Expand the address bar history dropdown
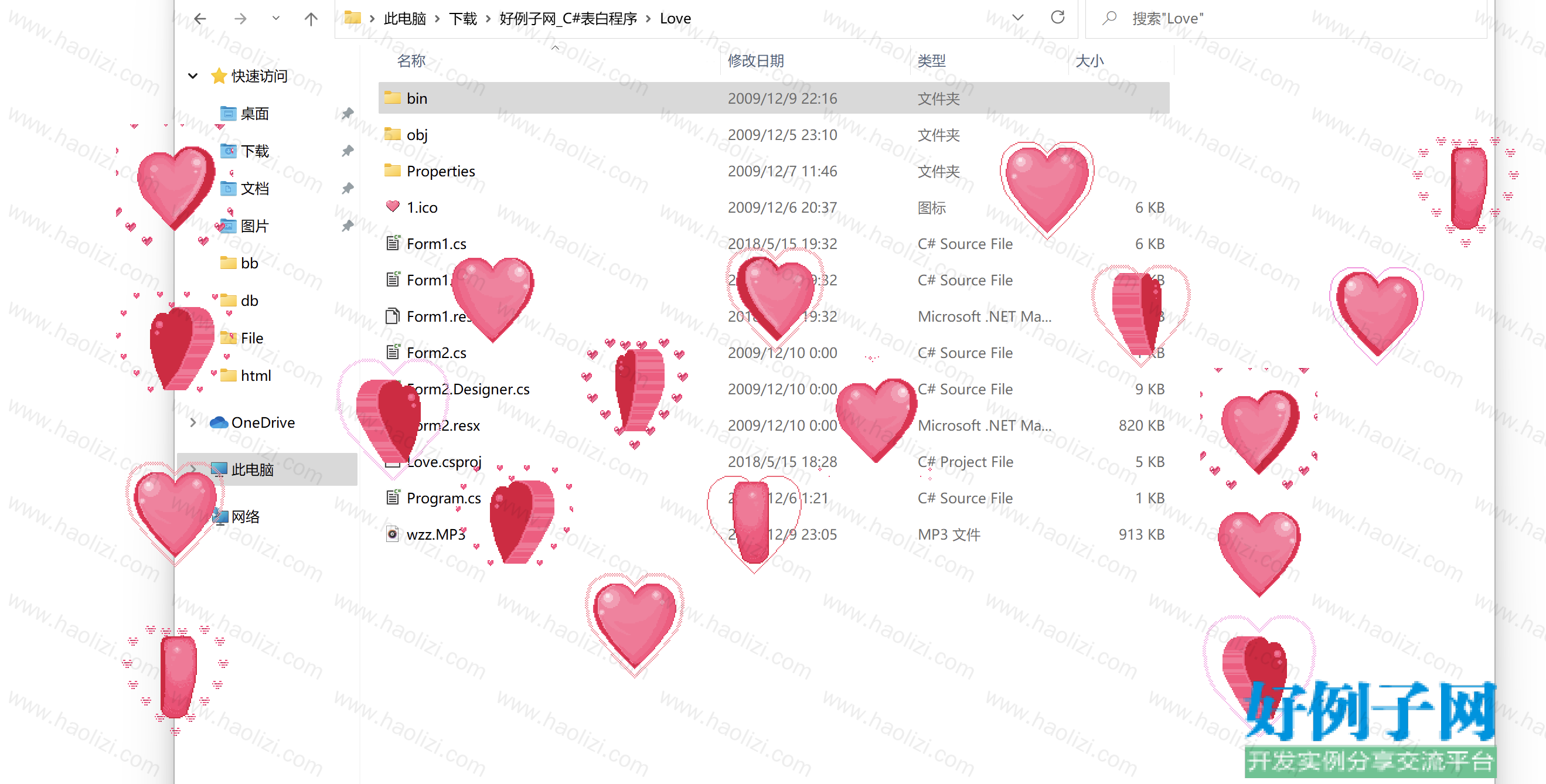 1018,18
